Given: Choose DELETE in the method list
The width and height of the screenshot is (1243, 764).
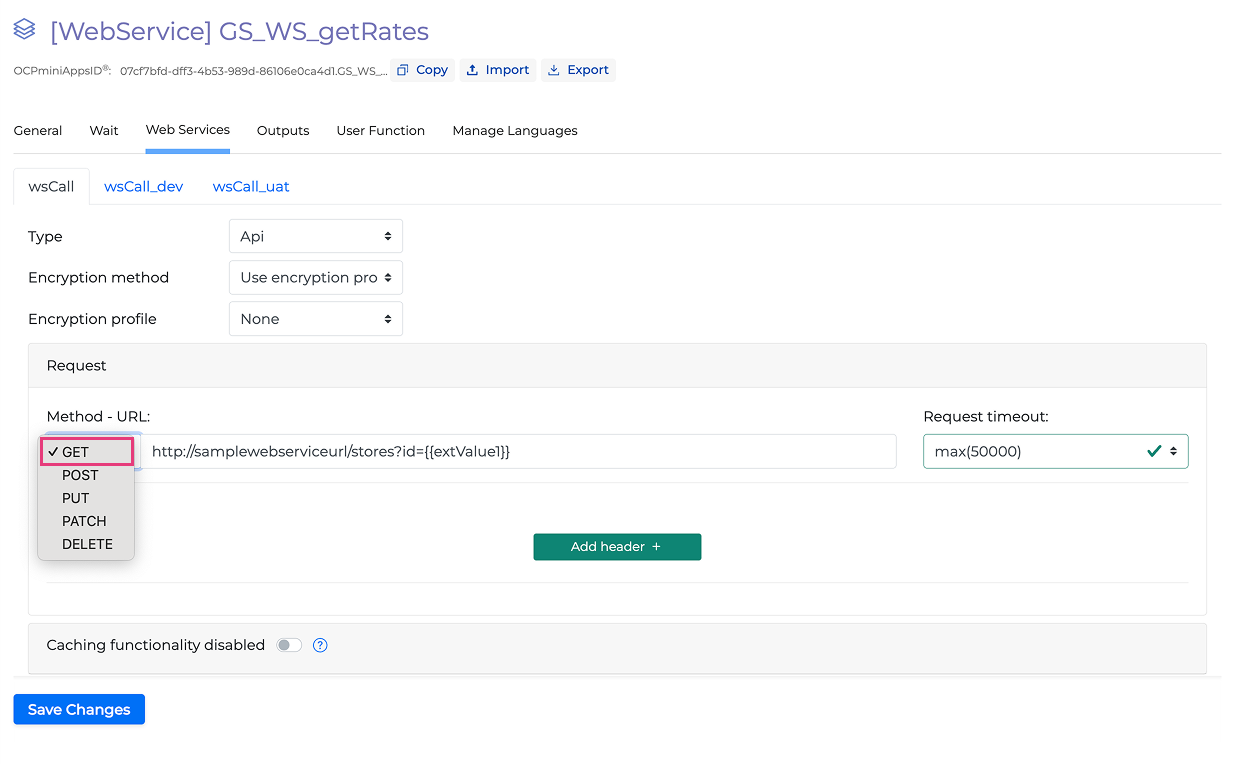Looking at the screenshot, I should [87, 544].
